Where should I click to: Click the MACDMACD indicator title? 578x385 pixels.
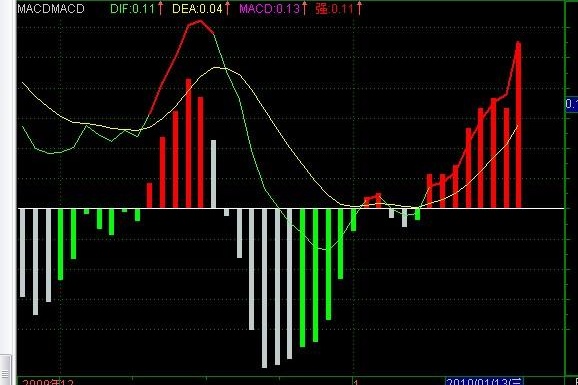51,8
